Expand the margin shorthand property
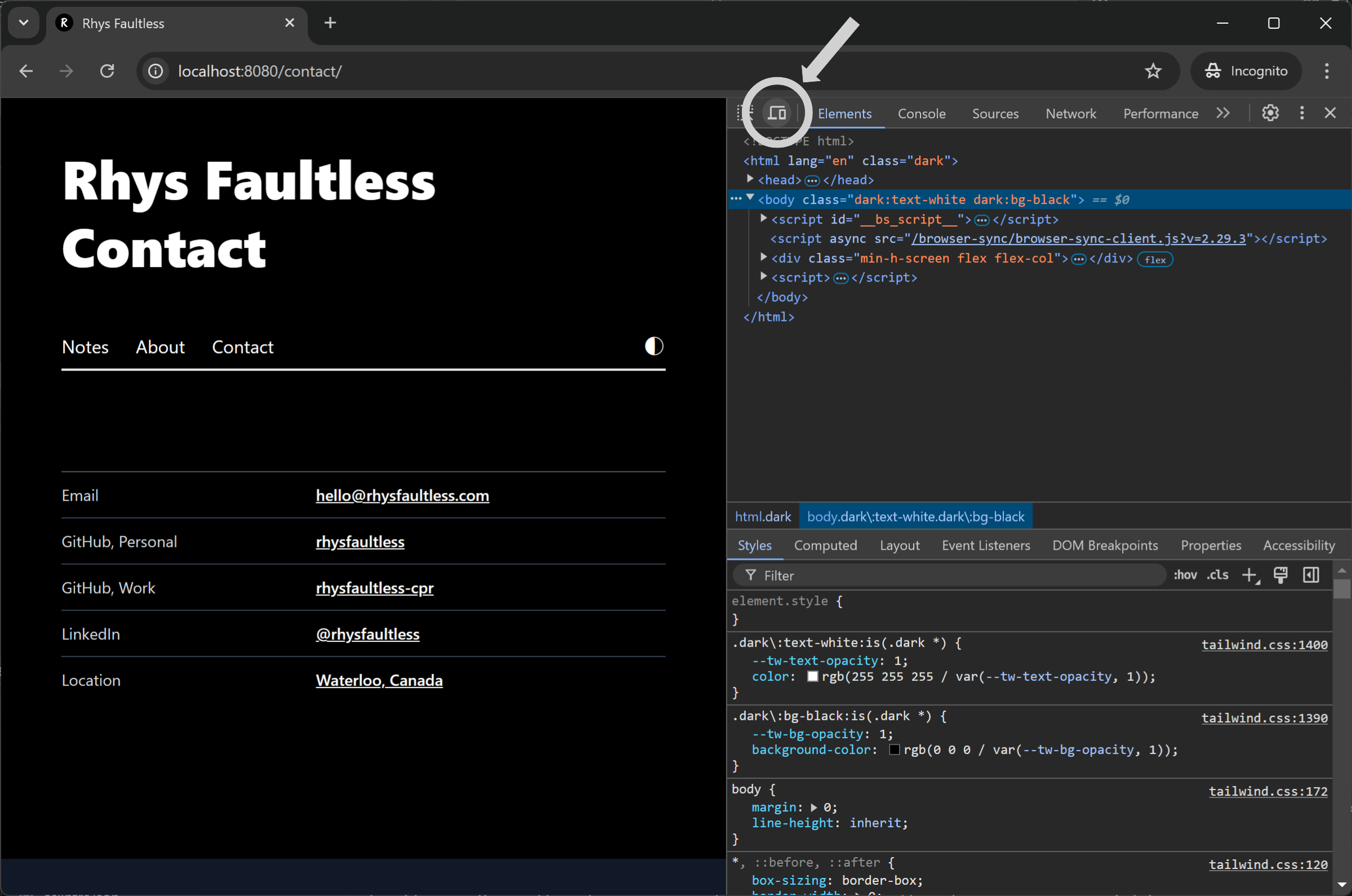This screenshot has width=1352, height=896. pyautogui.click(x=813, y=808)
